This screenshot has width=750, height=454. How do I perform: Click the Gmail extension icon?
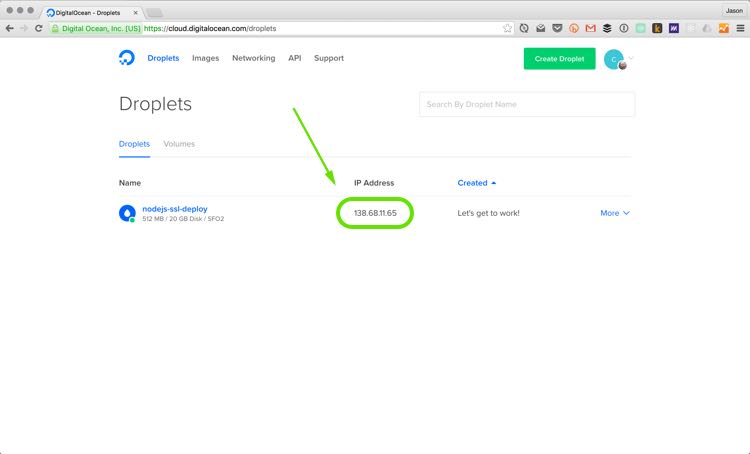(590, 28)
